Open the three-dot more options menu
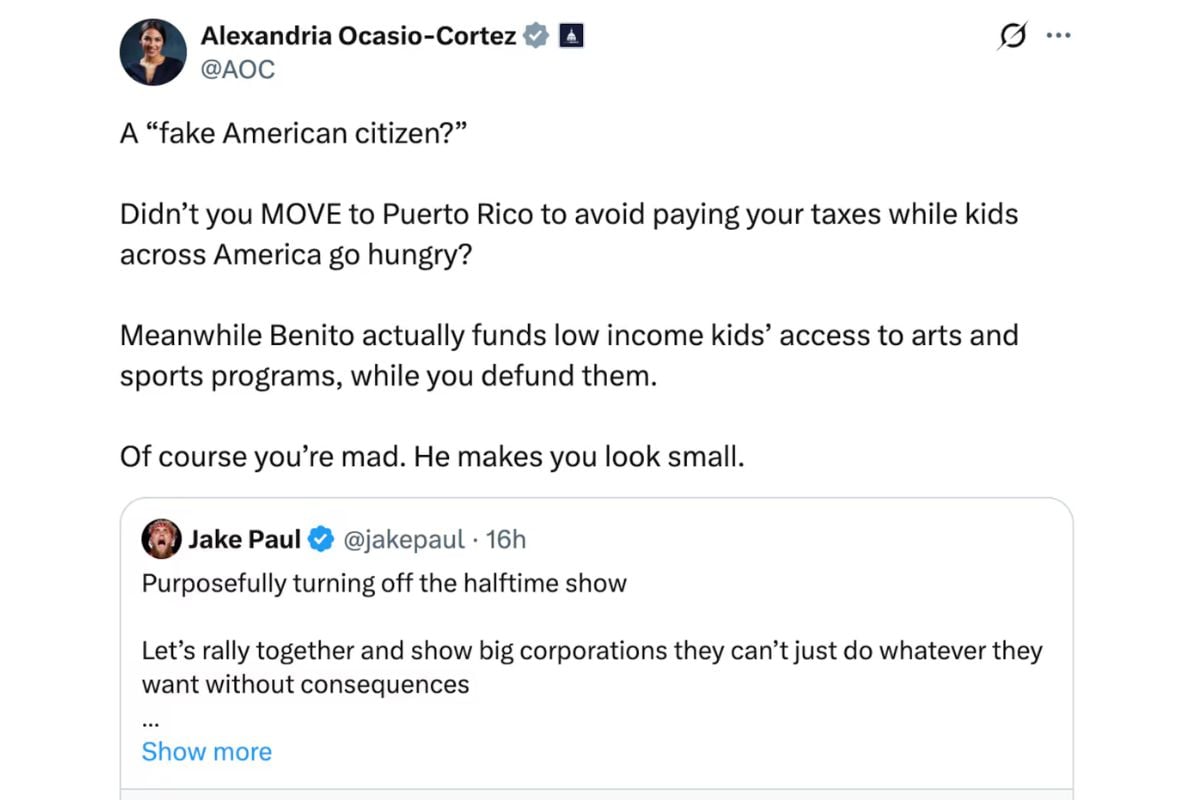 [x=1057, y=35]
